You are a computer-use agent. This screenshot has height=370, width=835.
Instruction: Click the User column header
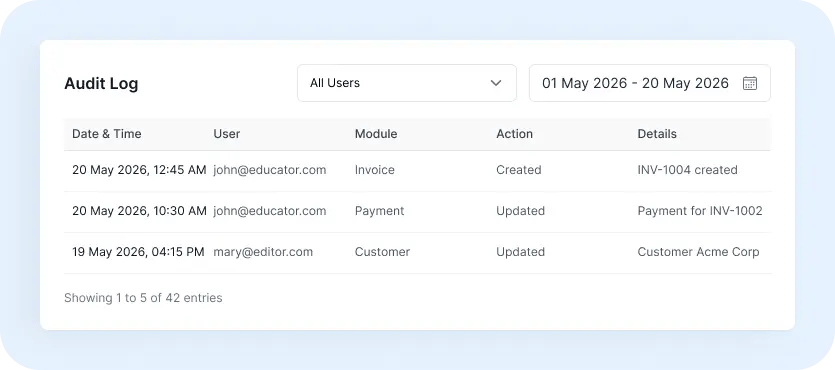[x=227, y=134]
